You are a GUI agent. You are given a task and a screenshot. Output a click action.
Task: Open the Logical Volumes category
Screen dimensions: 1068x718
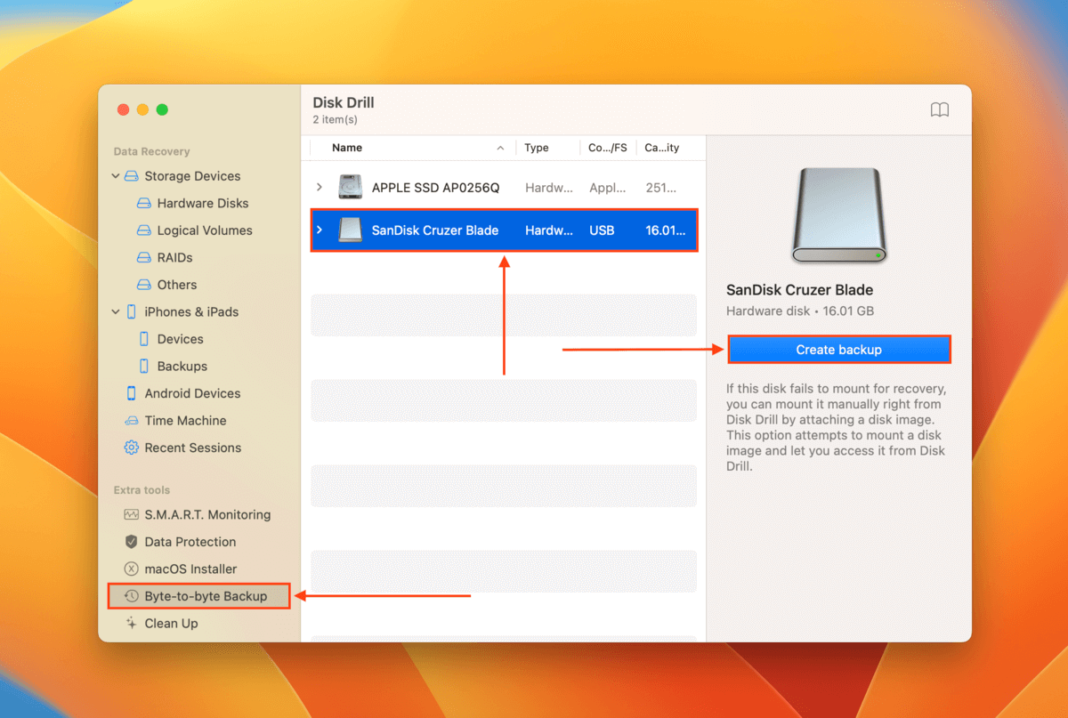197,230
